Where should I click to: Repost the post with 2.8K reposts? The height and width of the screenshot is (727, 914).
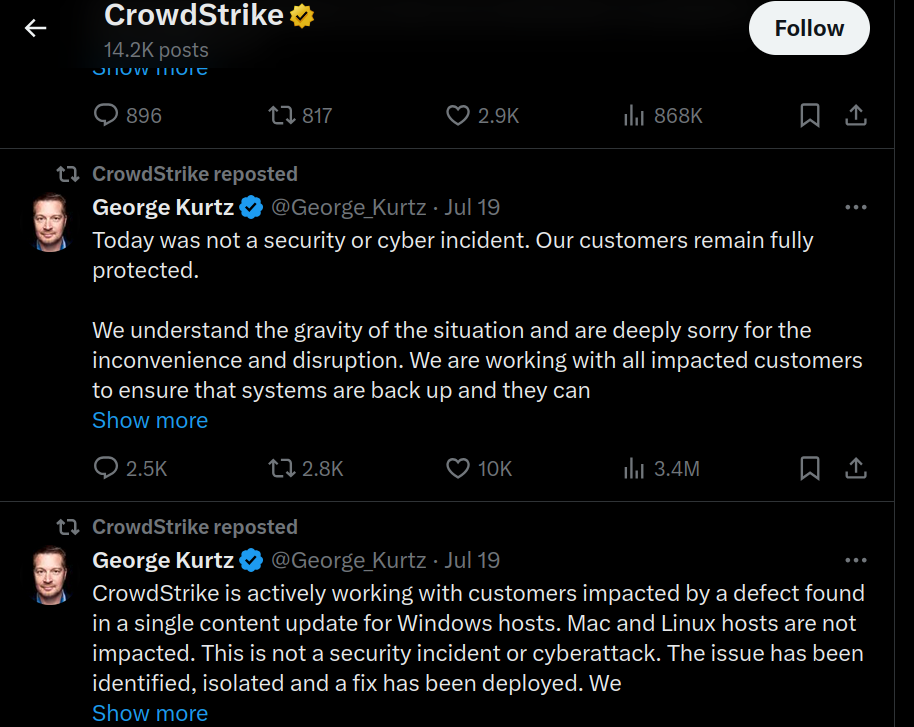305,468
